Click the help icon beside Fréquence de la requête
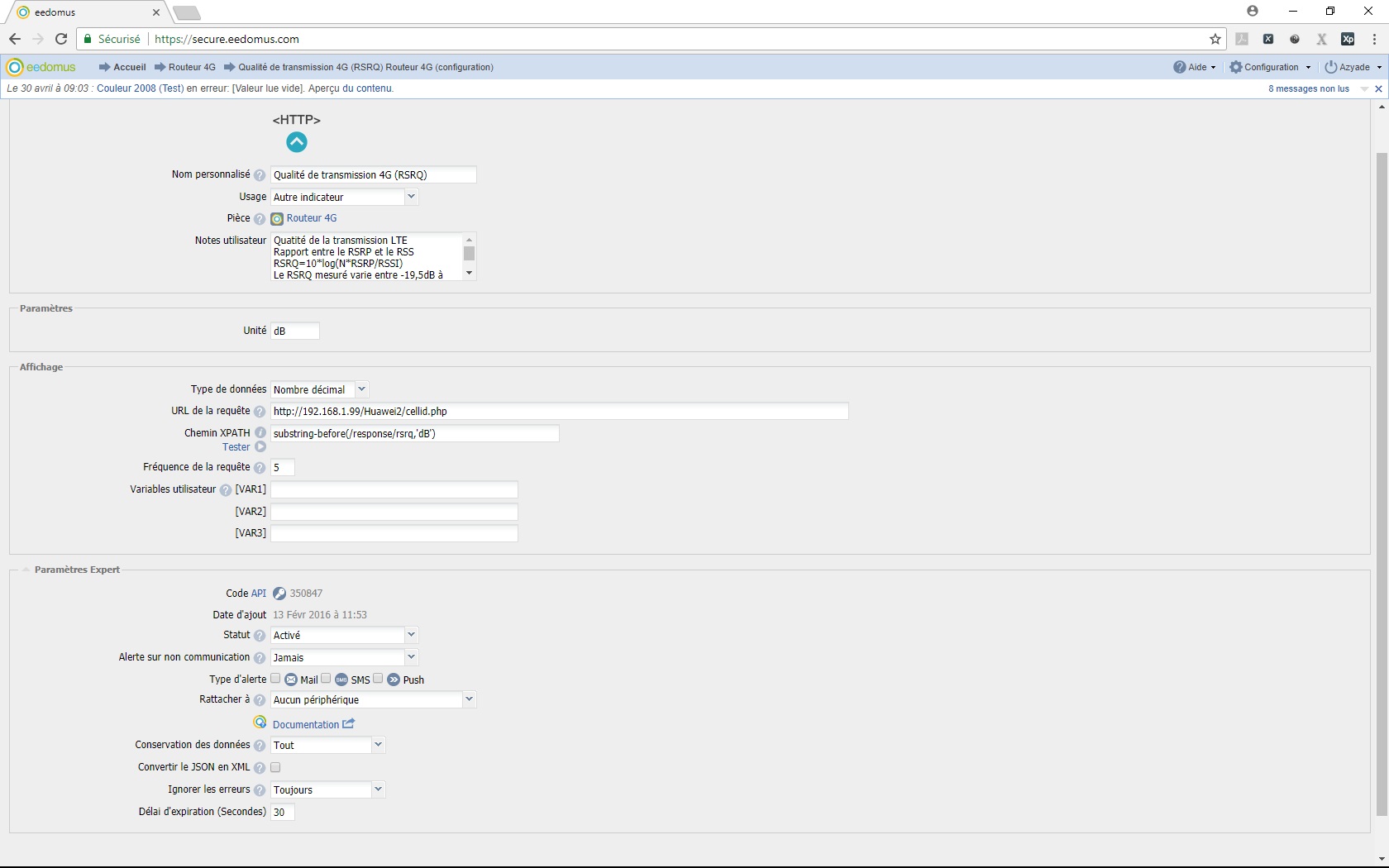Image resolution: width=1389 pixels, height=868 pixels. 260,468
